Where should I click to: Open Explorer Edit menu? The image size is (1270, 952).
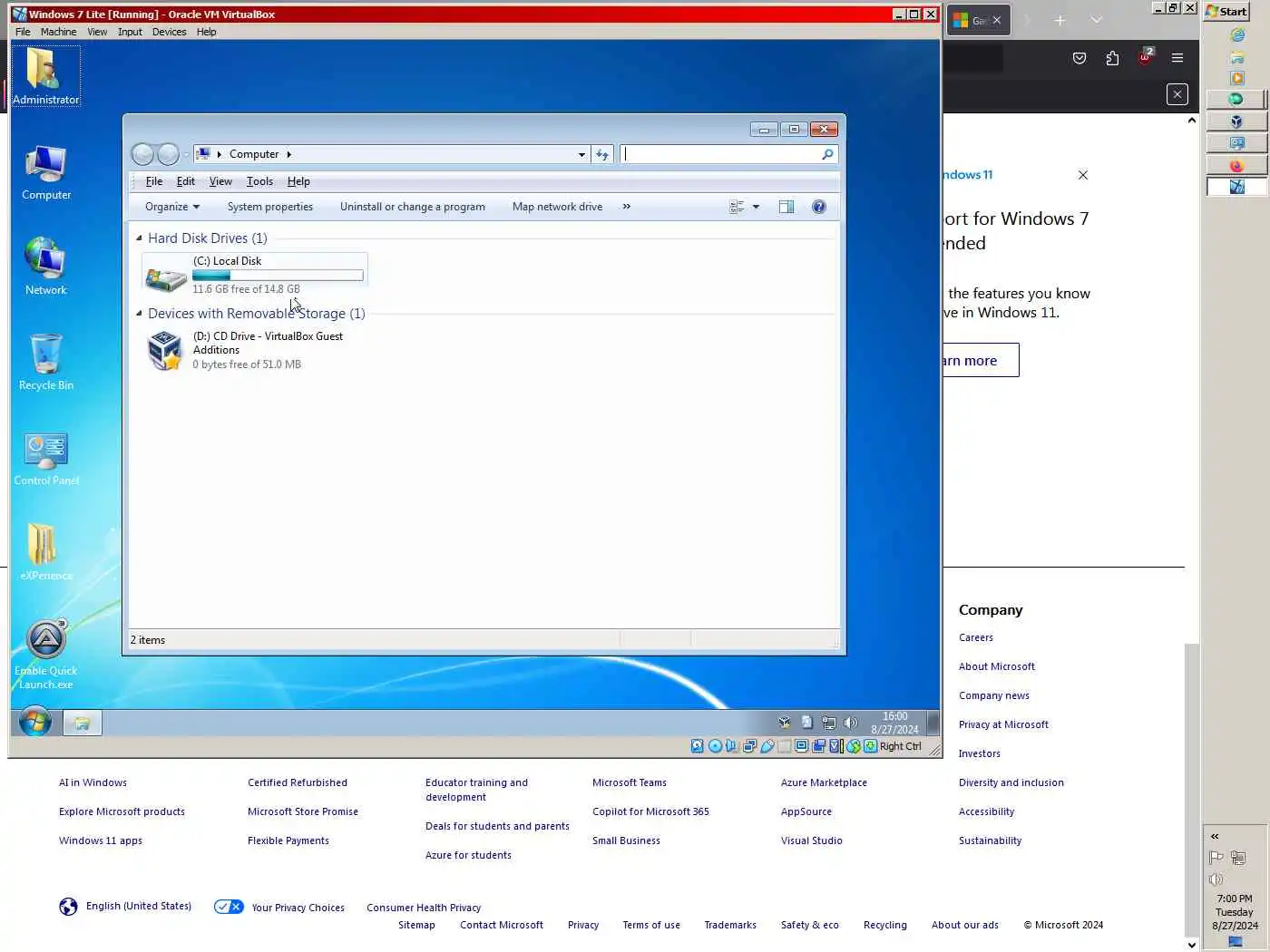pyautogui.click(x=185, y=181)
